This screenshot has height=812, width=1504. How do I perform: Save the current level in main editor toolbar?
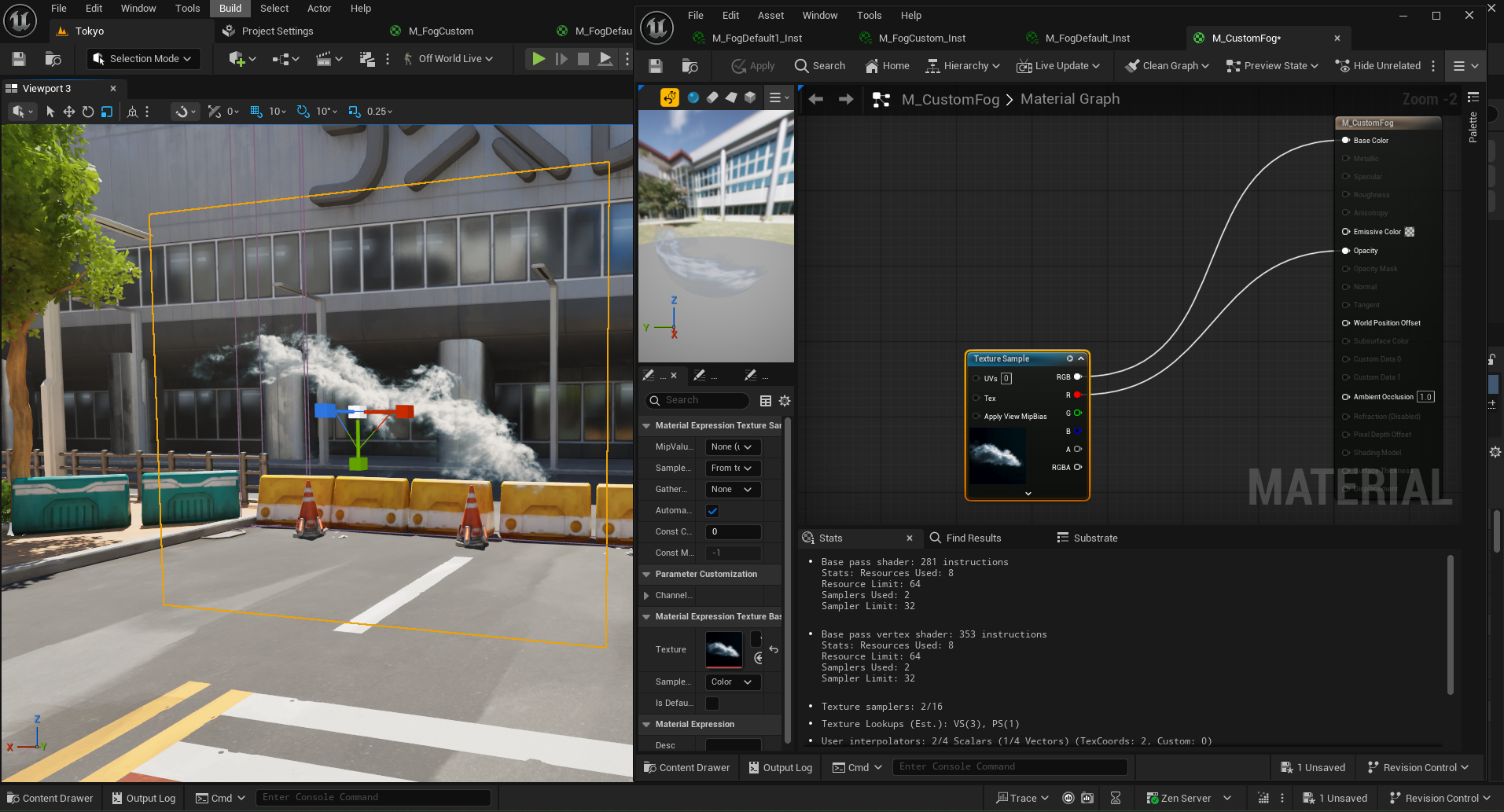[x=19, y=59]
